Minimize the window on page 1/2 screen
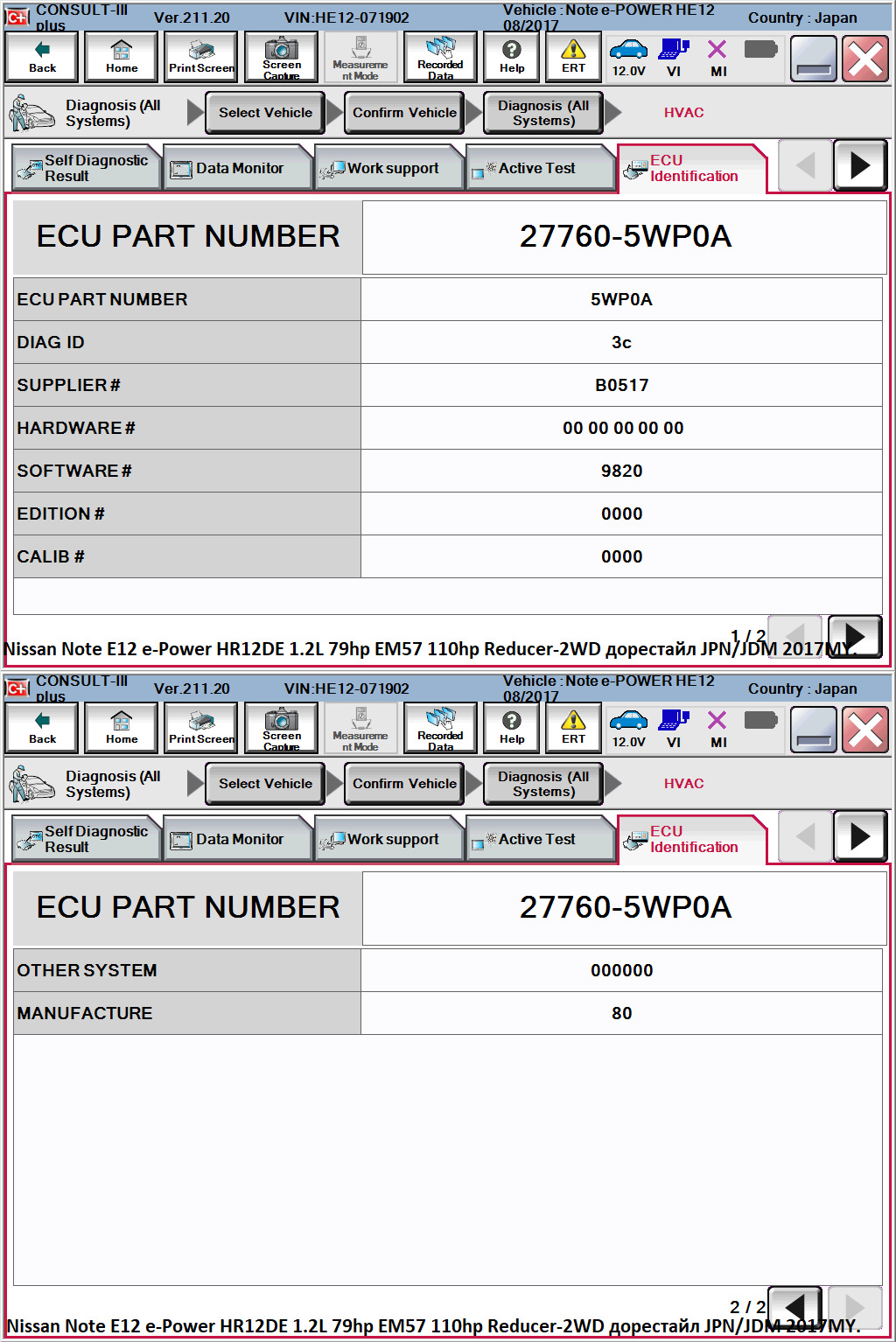This screenshot has width=896, height=1342. click(x=814, y=59)
